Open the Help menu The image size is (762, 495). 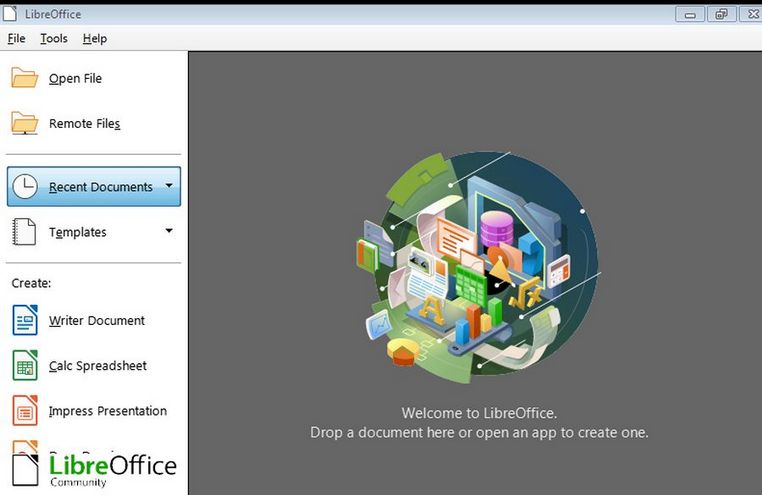coord(95,38)
